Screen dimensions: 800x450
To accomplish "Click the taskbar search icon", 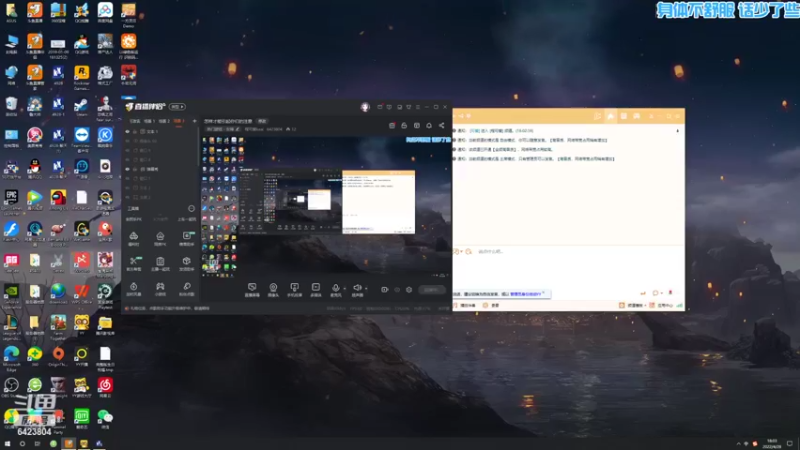I will pos(22,444).
